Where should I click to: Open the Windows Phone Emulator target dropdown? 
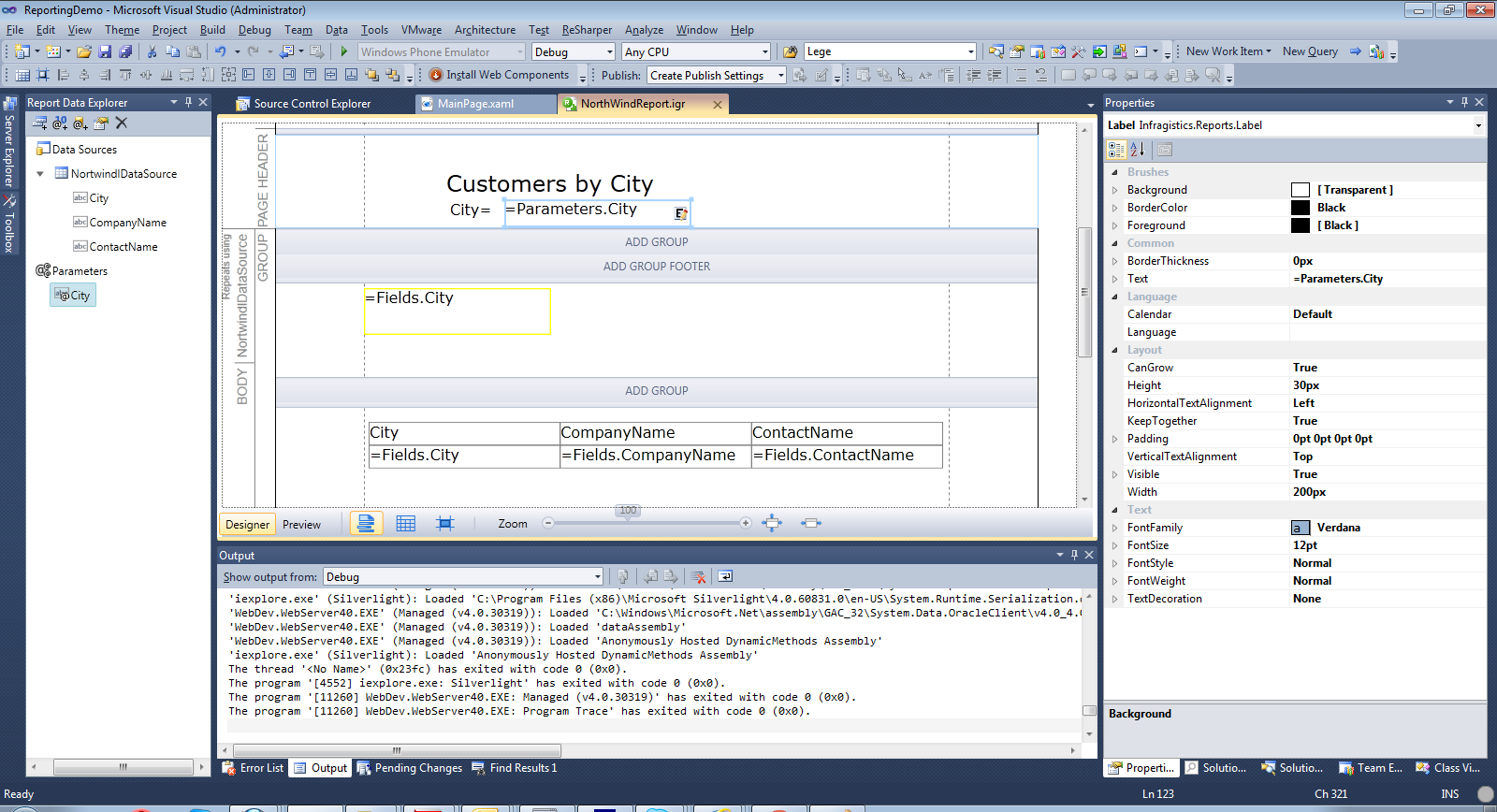(519, 51)
